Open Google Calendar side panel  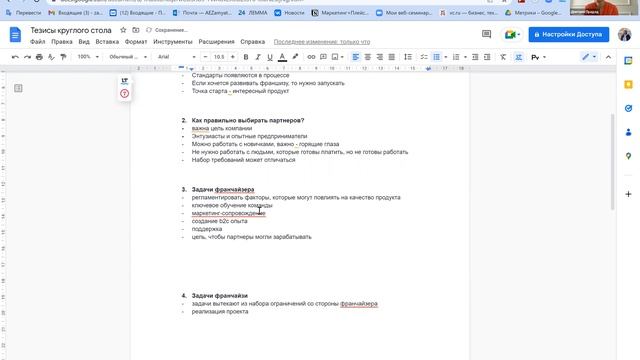[628, 61]
